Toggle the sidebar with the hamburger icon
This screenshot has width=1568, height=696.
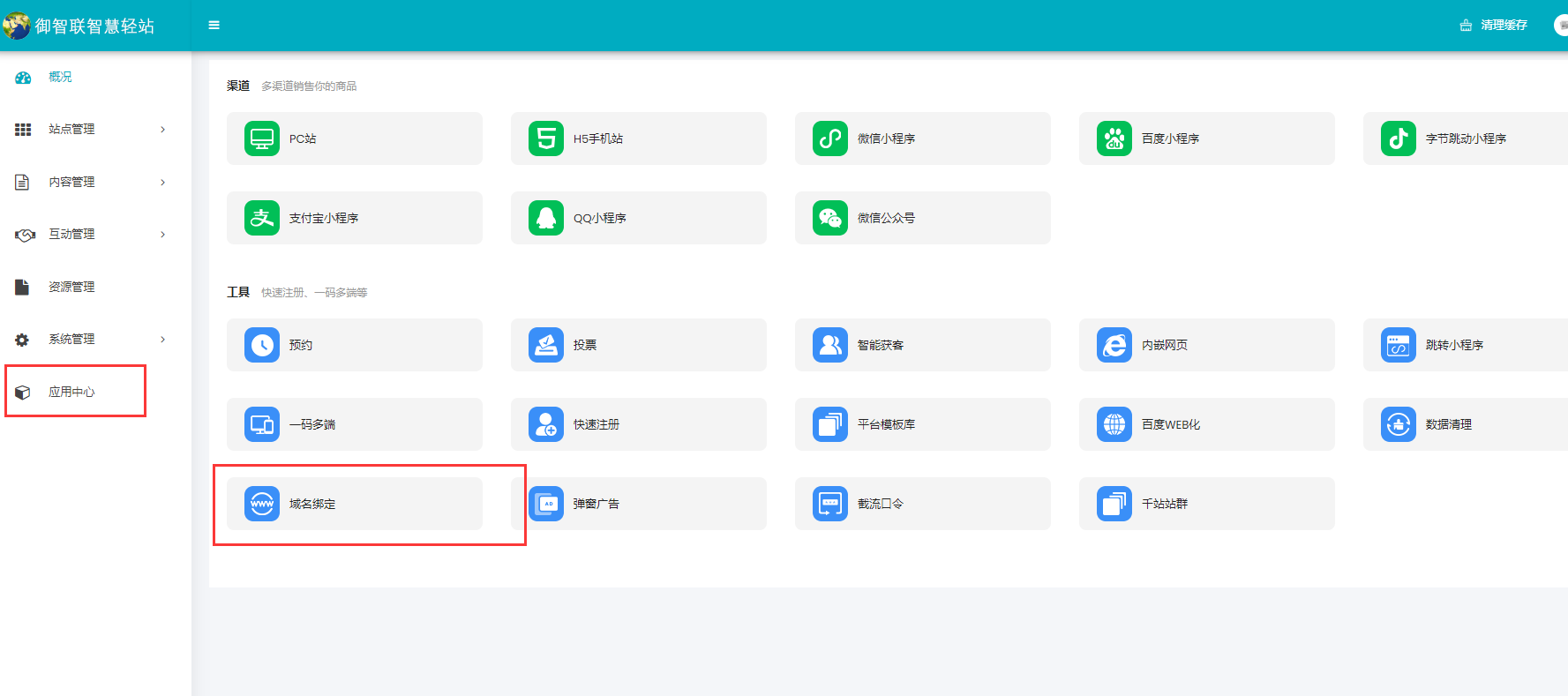(214, 26)
